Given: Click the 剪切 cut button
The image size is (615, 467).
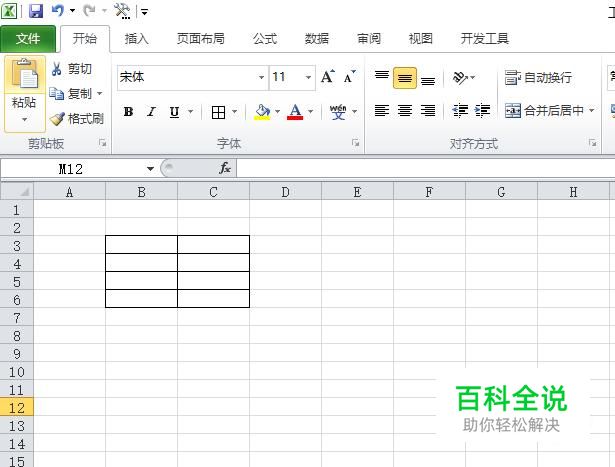Looking at the screenshot, I should click(72, 69).
